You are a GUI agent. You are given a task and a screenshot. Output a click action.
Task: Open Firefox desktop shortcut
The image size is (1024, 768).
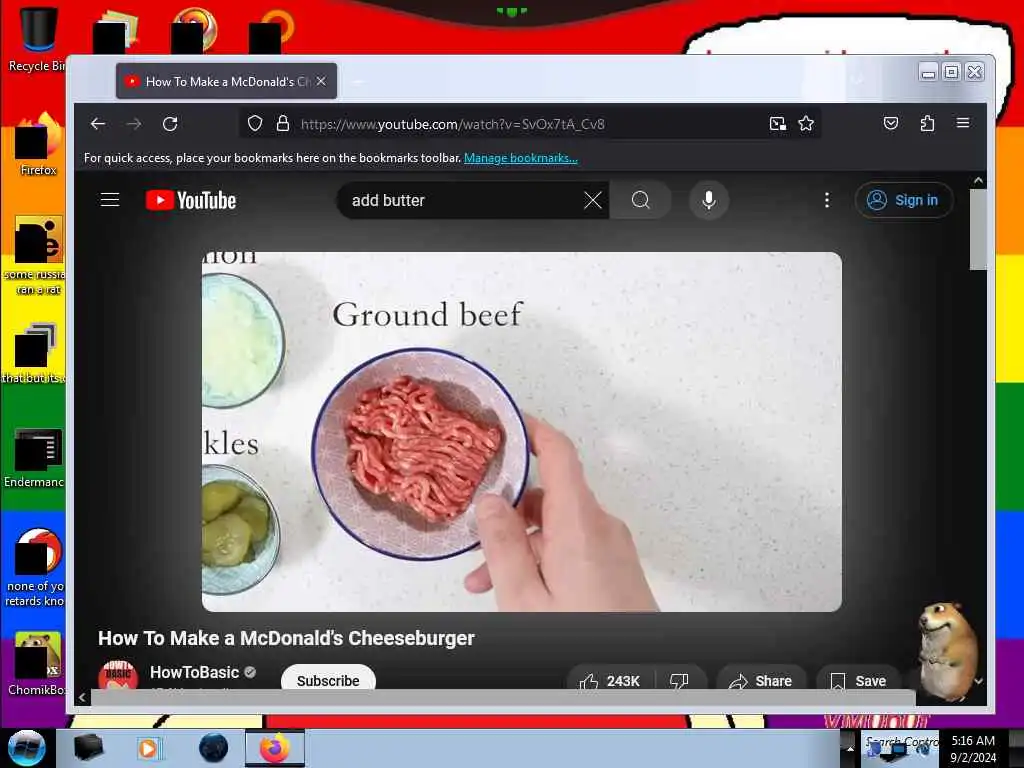pyautogui.click(x=38, y=144)
